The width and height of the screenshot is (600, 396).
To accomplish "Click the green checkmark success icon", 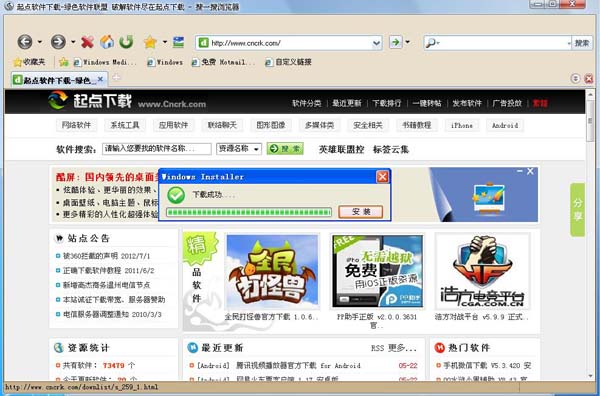I will pos(176,195).
